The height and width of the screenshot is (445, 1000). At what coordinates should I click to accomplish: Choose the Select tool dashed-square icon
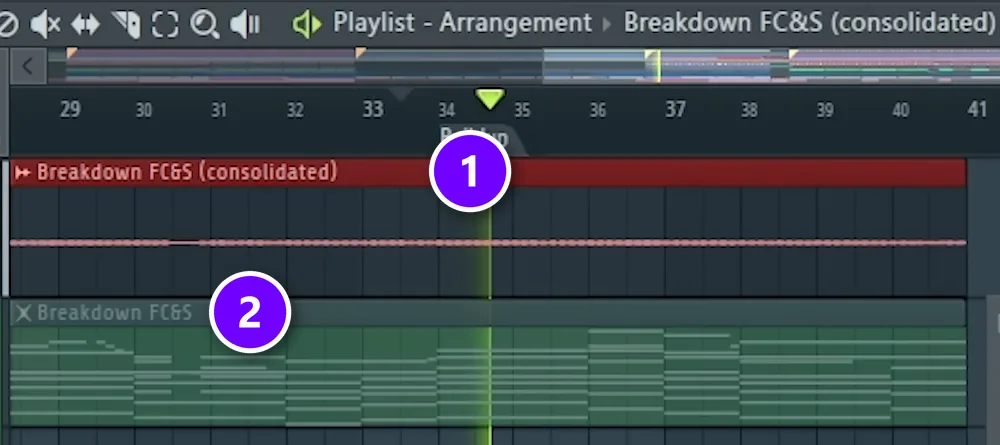(165, 24)
